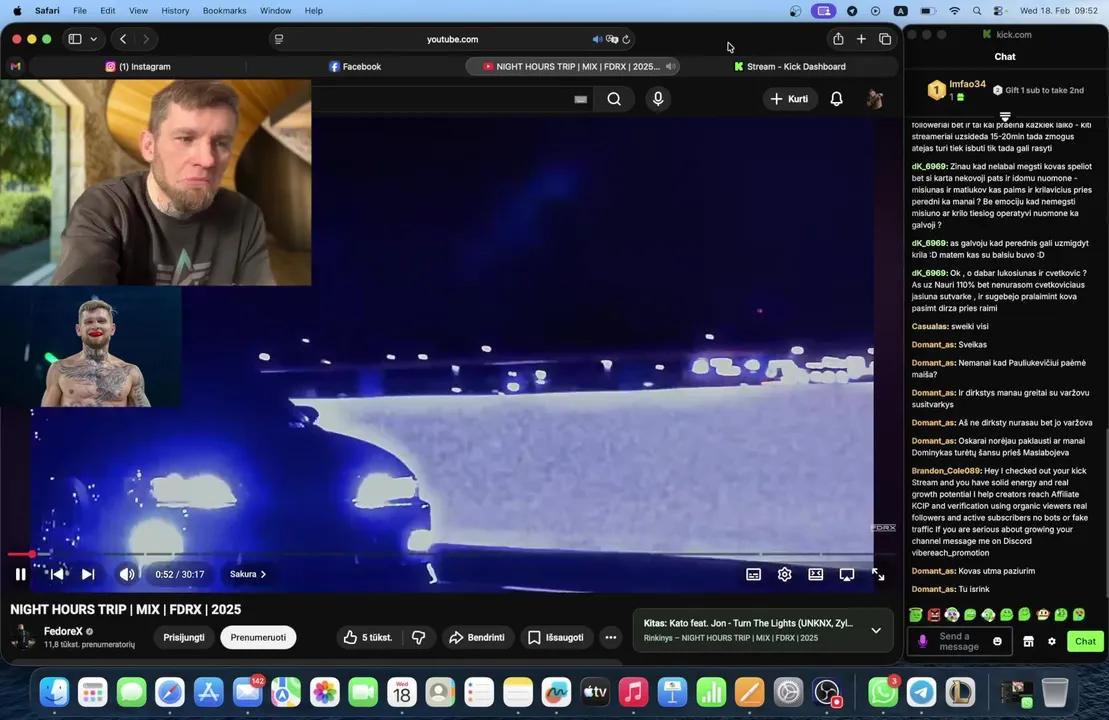Open the Window menu in menu bar
This screenshot has width=1109, height=720.
[x=275, y=11]
